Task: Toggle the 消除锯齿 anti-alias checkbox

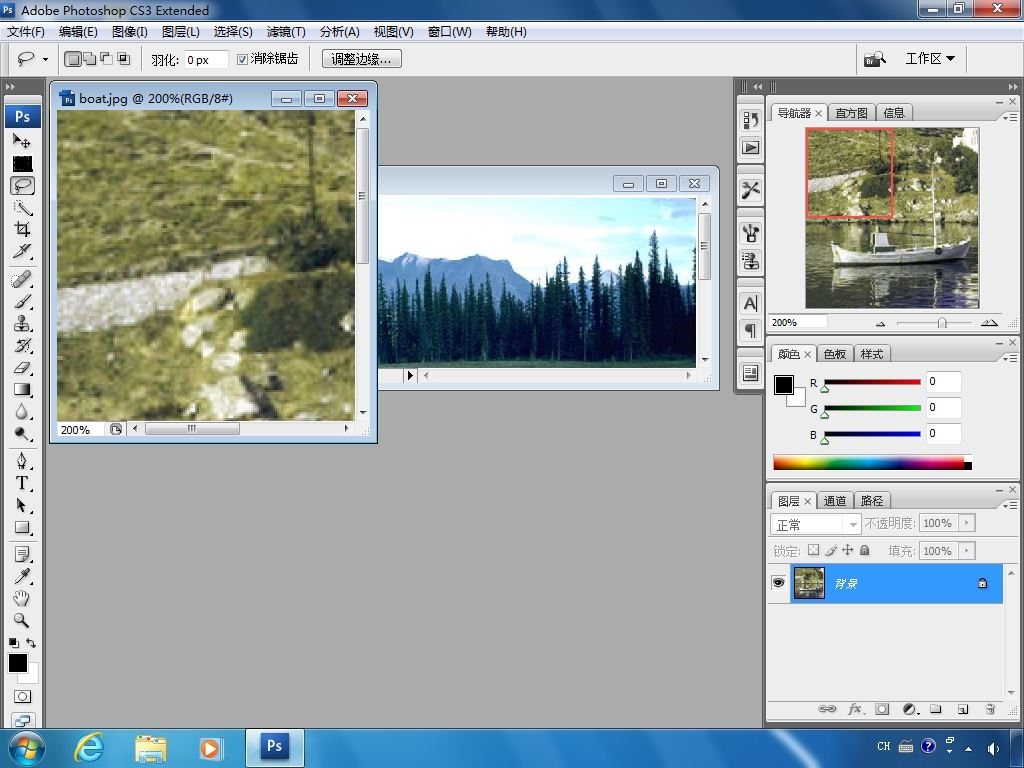Action: pyautogui.click(x=242, y=59)
